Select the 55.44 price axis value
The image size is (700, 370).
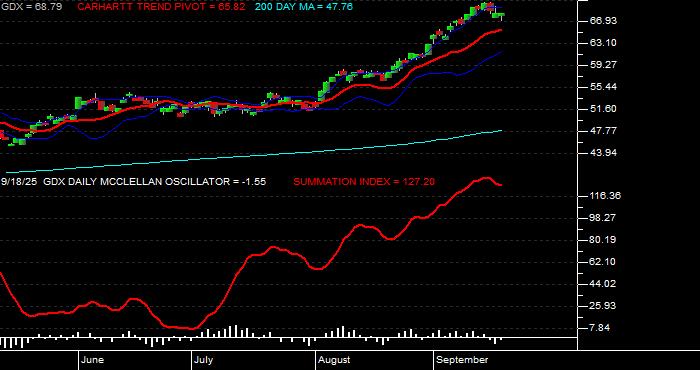point(604,87)
